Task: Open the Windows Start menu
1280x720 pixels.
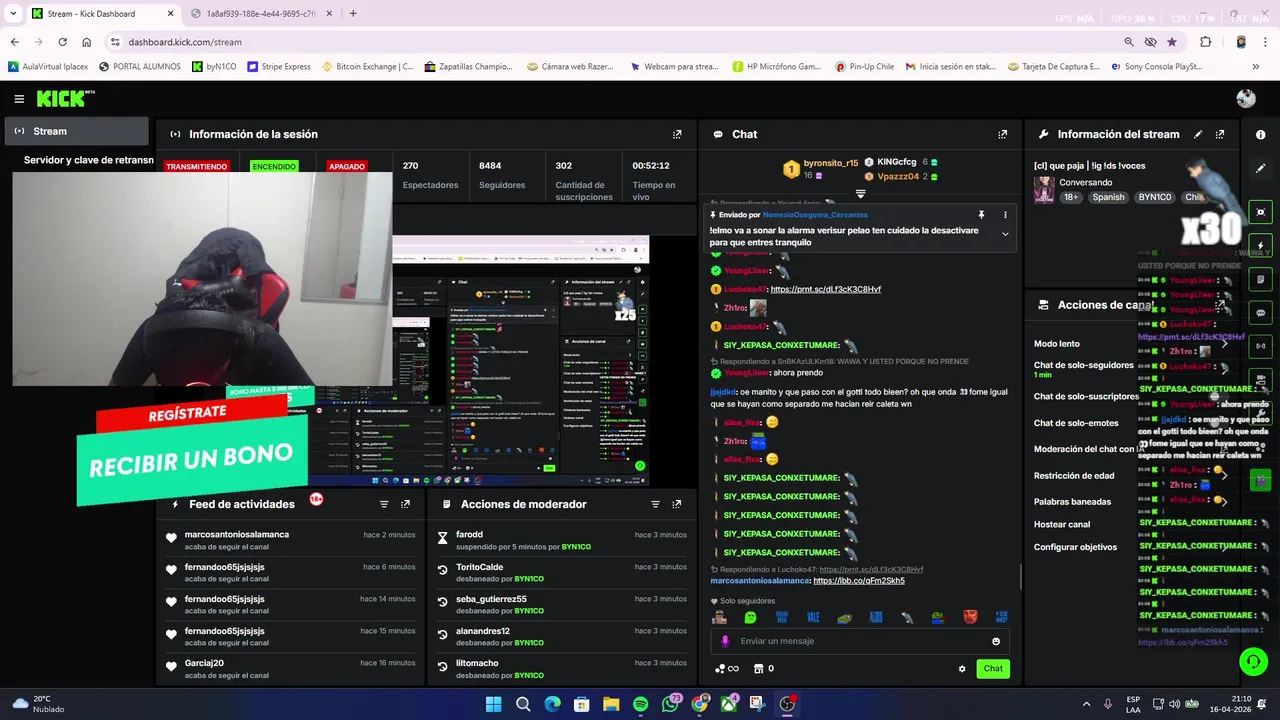Action: pos(493,704)
